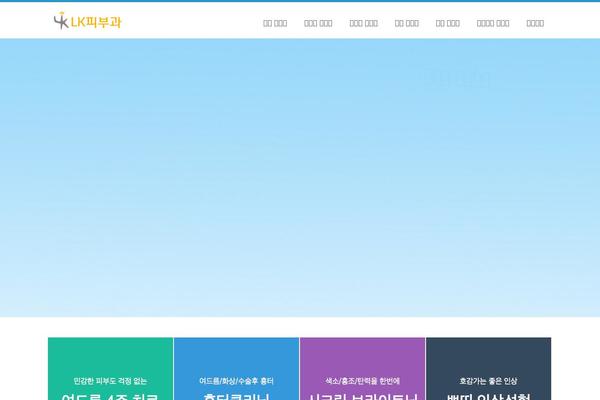Open the dark navy 호감가는 좋은 인상 card
This screenshot has width=600, height=400.
pyautogui.click(x=489, y=369)
